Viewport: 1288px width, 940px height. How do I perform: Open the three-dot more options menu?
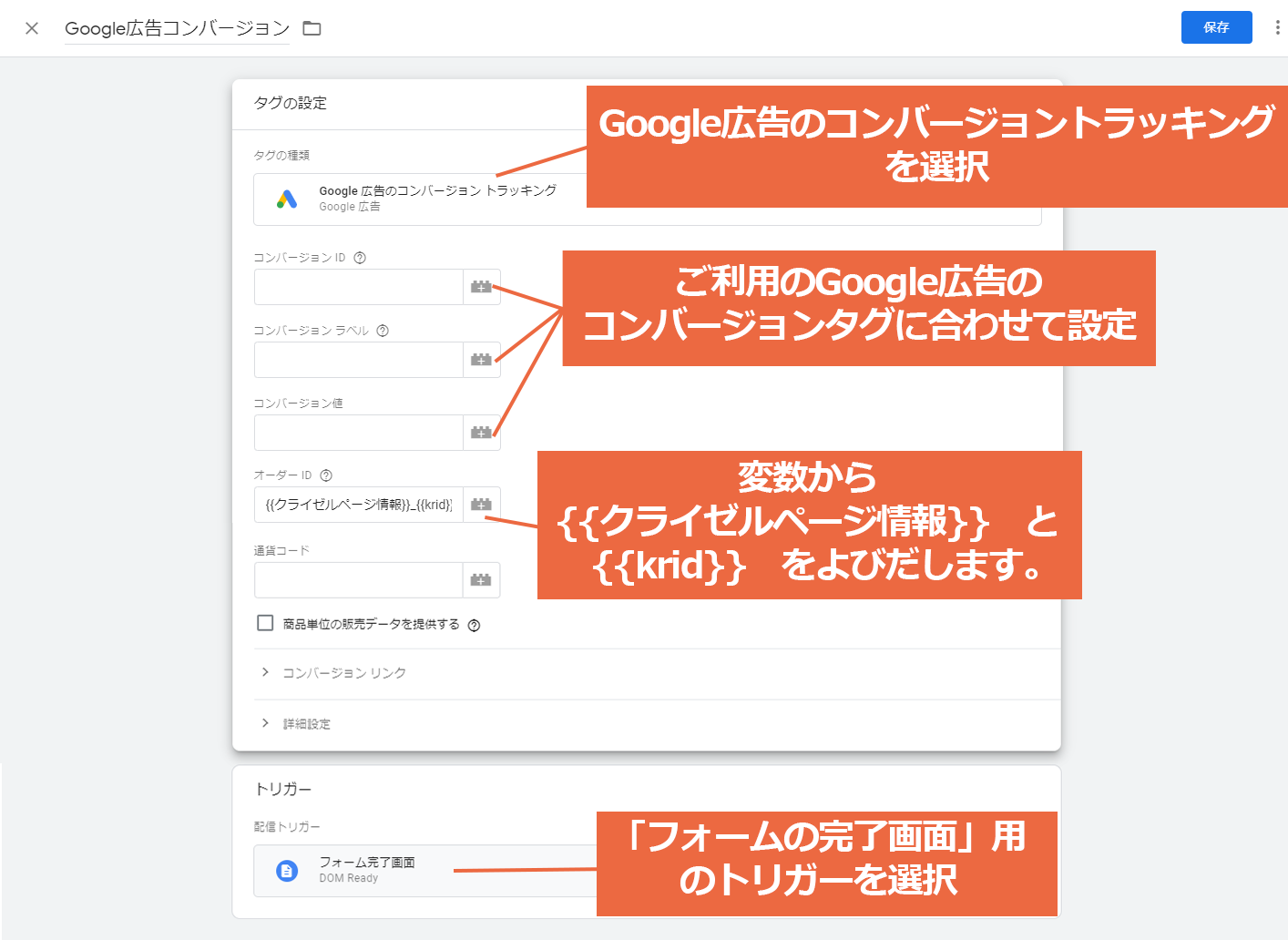[1277, 27]
